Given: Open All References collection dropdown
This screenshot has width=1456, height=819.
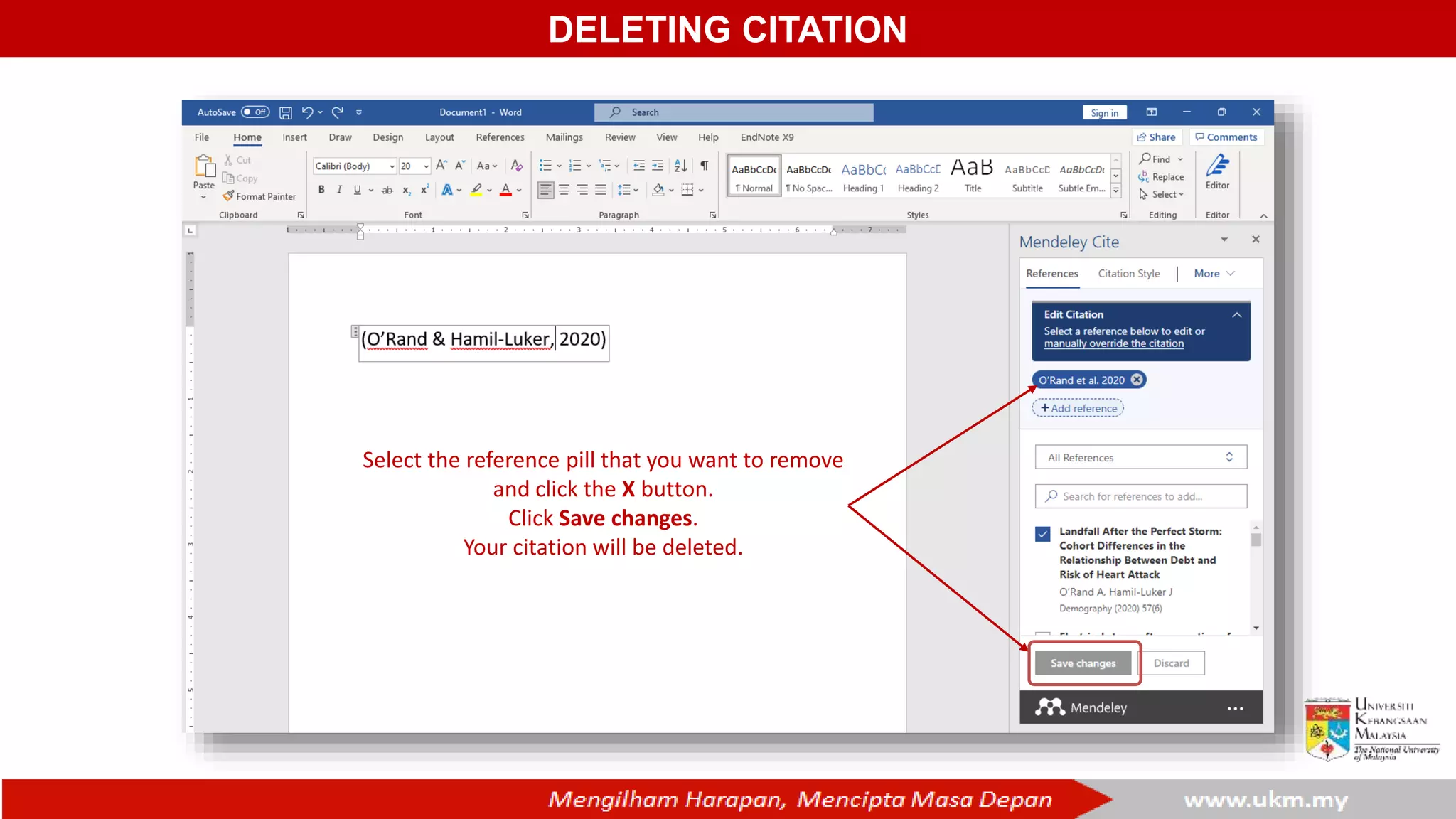Looking at the screenshot, I should coord(1140,457).
